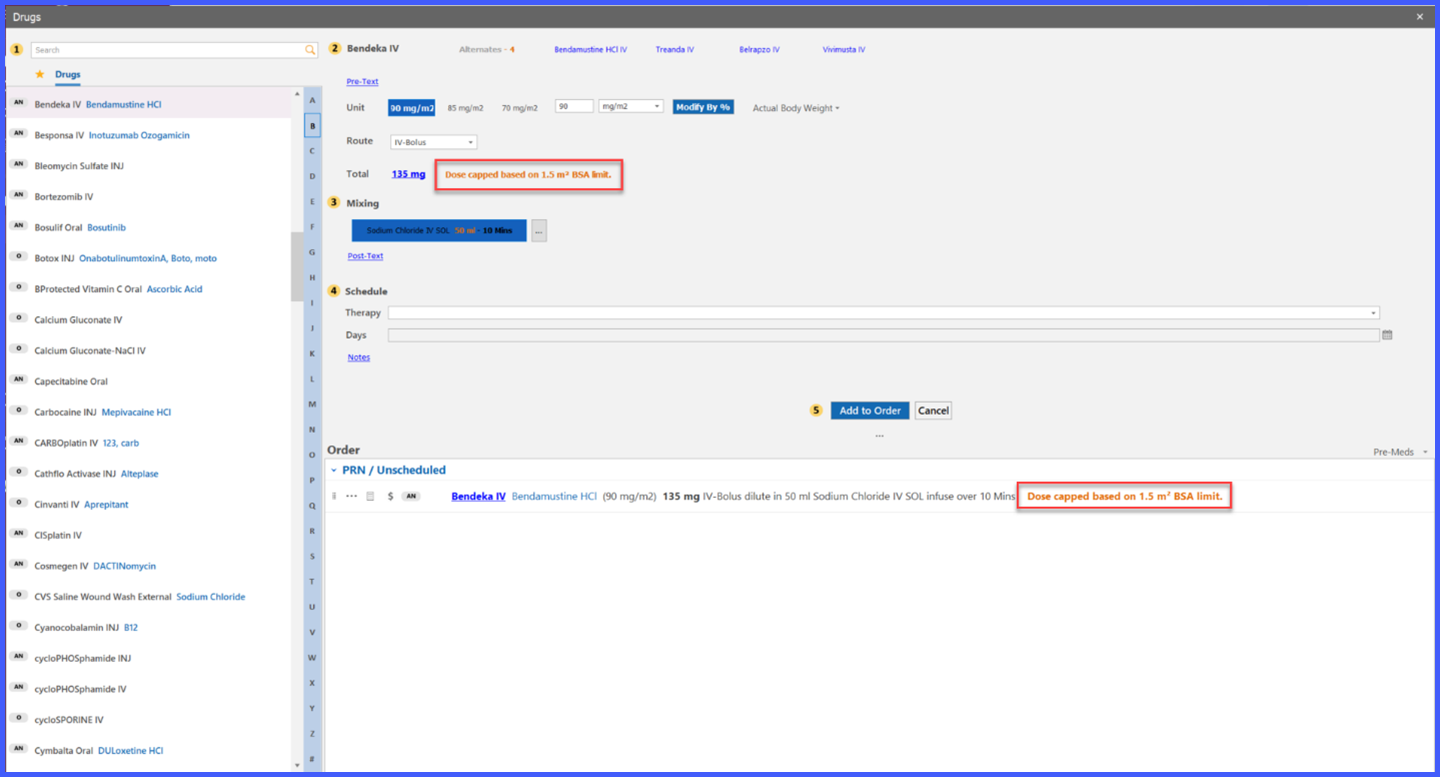Click the drug list vertical scrollbar thumb
Image resolution: width=1440 pixels, height=777 pixels.
(297, 266)
